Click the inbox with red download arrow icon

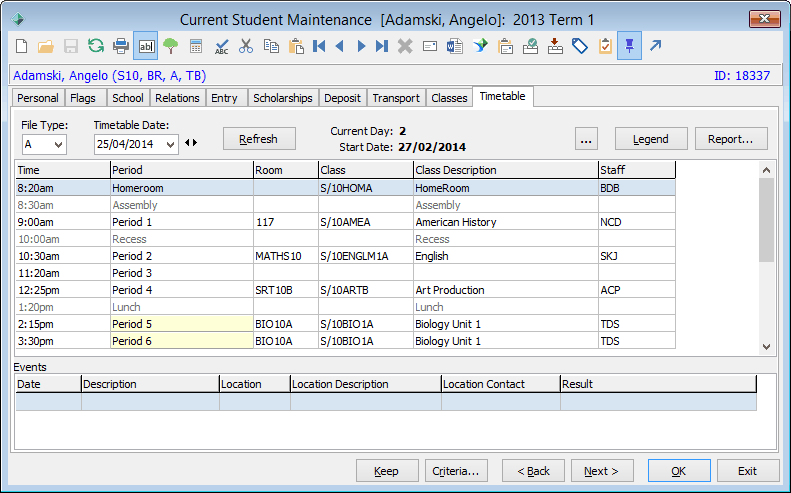click(555, 46)
